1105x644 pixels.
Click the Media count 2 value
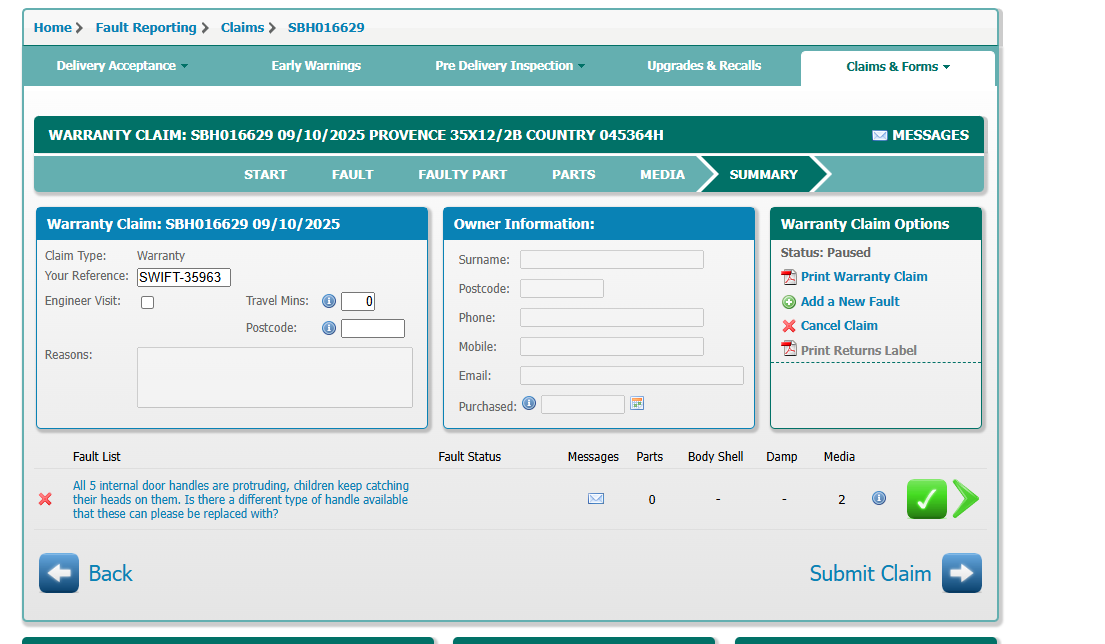pos(841,500)
